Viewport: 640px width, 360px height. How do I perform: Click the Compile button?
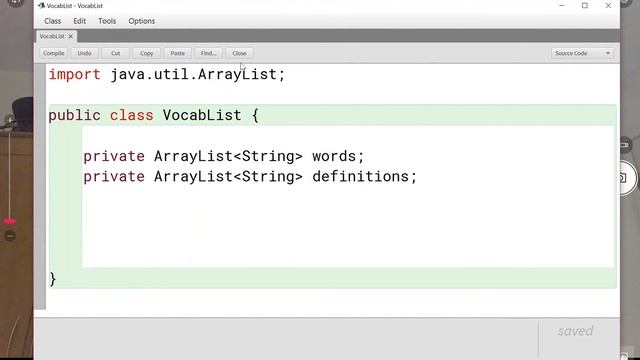tap(53, 53)
